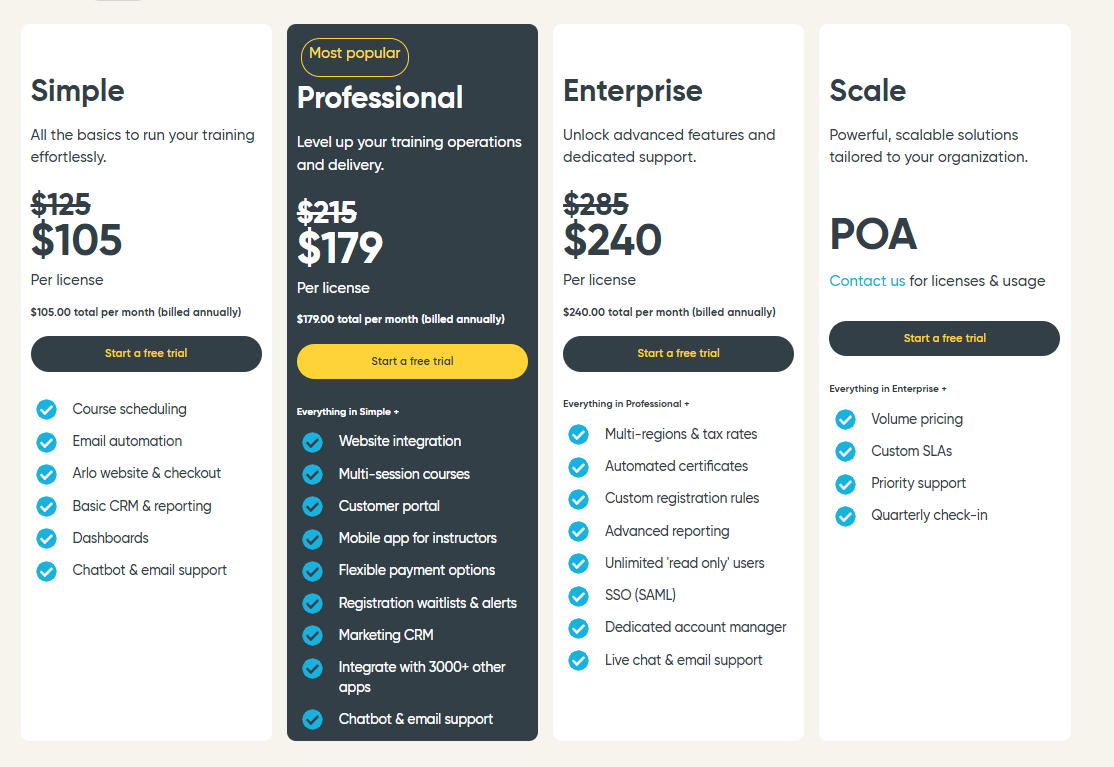1114x767 pixels.
Task: Start a free trial for Enterprise plan
Action: (x=678, y=353)
